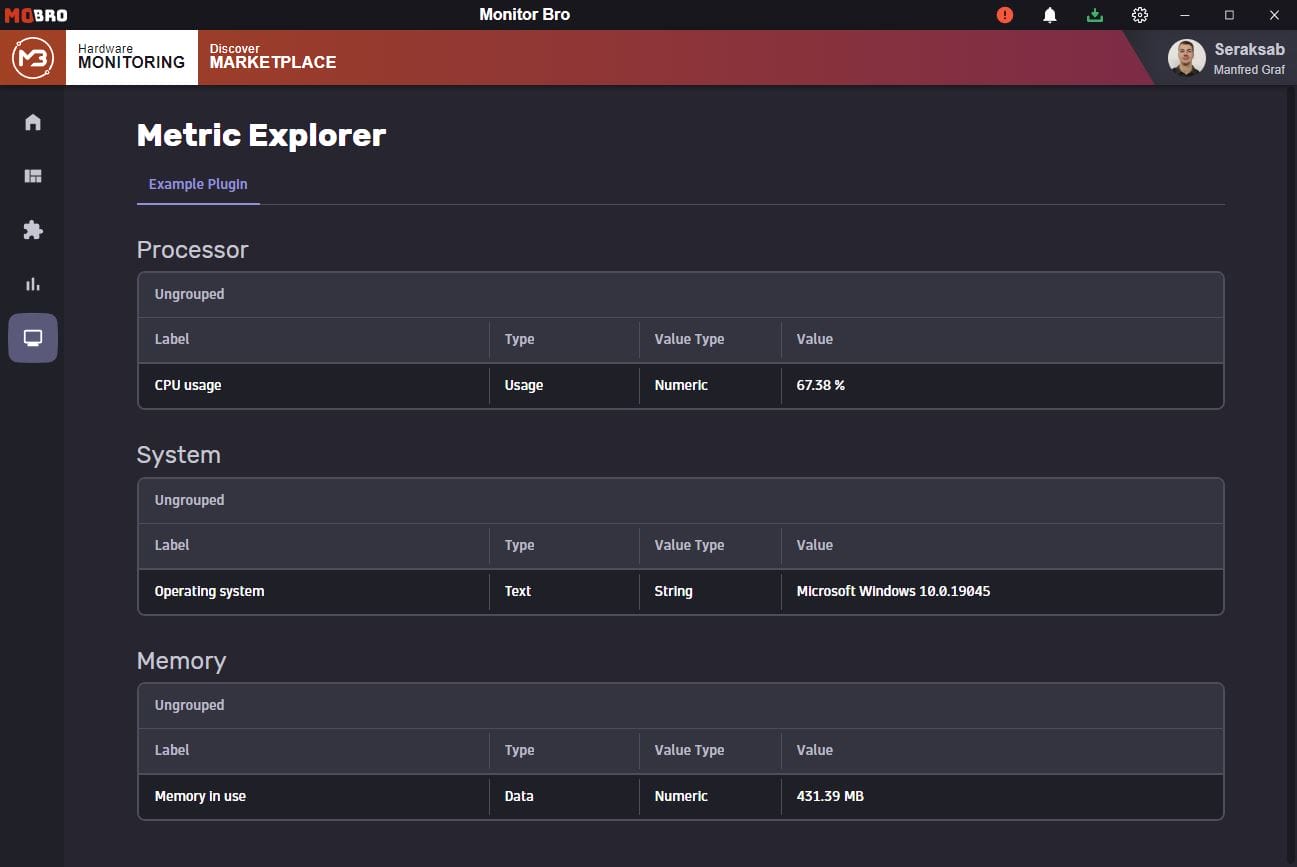1297x867 pixels.
Task: Click the Usage type cell
Action: tap(524, 385)
